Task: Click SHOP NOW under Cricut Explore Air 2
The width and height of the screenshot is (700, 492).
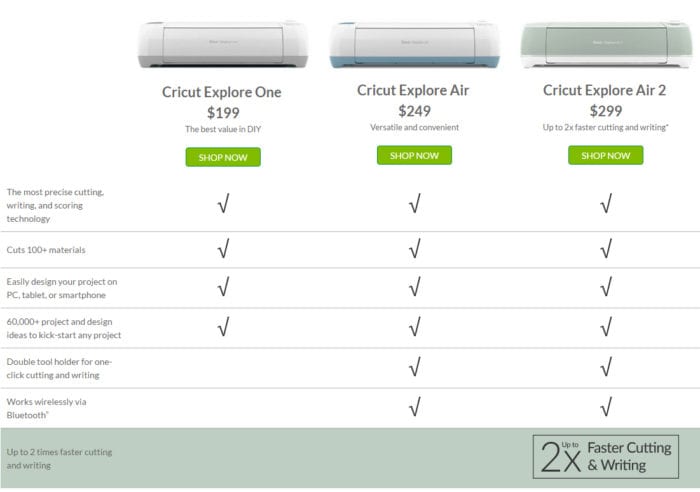Action: (605, 155)
